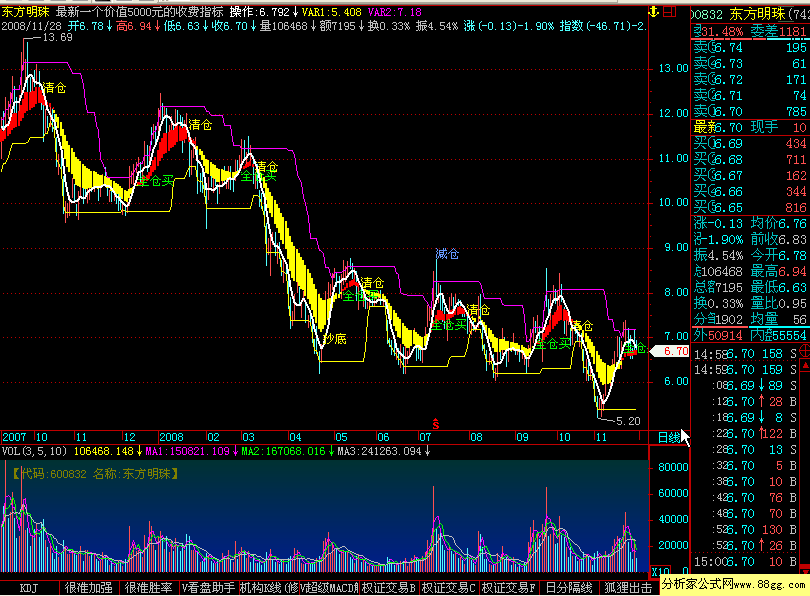Click the red window-layout icon beside the anchor

pos(669,11)
